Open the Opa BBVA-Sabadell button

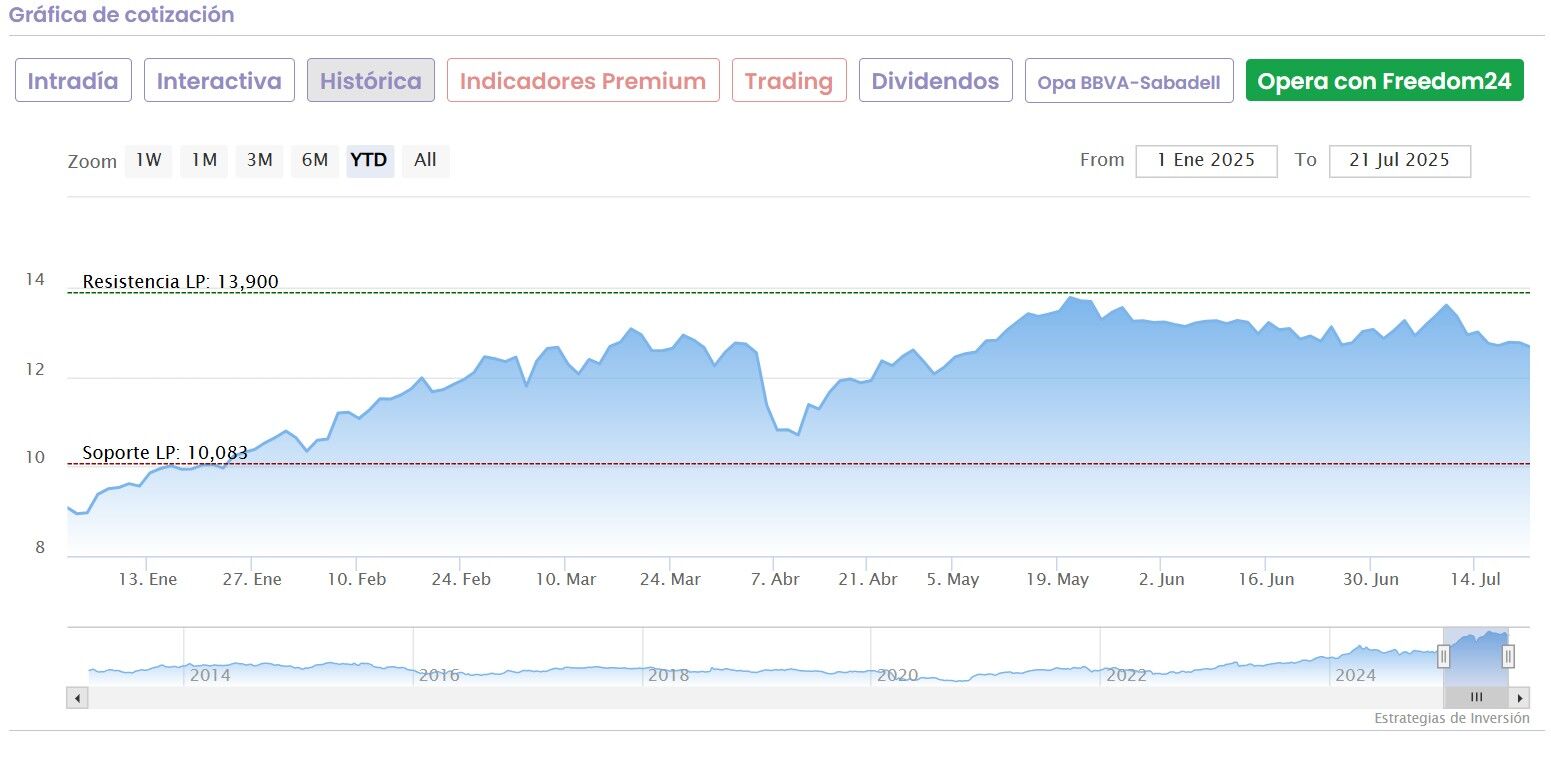(x=1129, y=82)
